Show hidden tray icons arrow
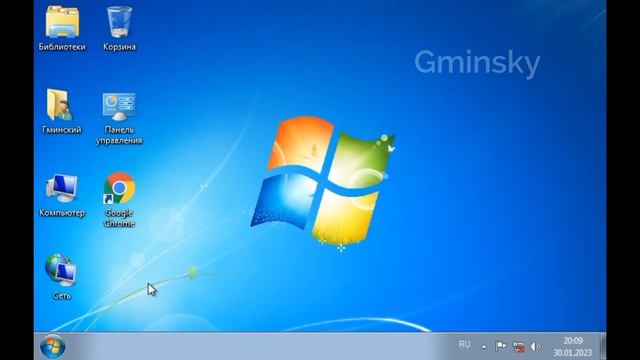640x360 pixels. (x=484, y=347)
